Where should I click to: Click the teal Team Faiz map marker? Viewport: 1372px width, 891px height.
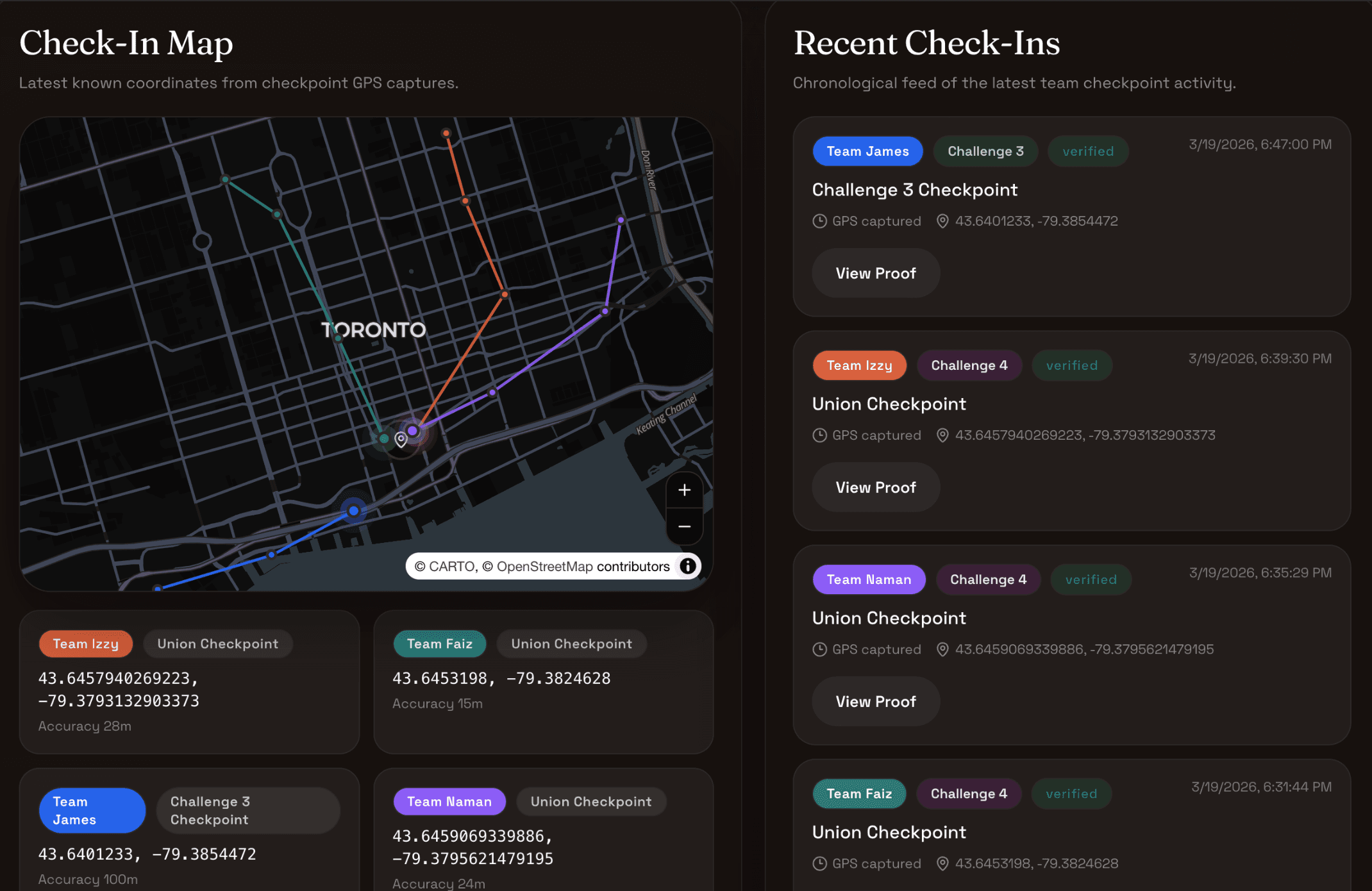click(x=383, y=438)
